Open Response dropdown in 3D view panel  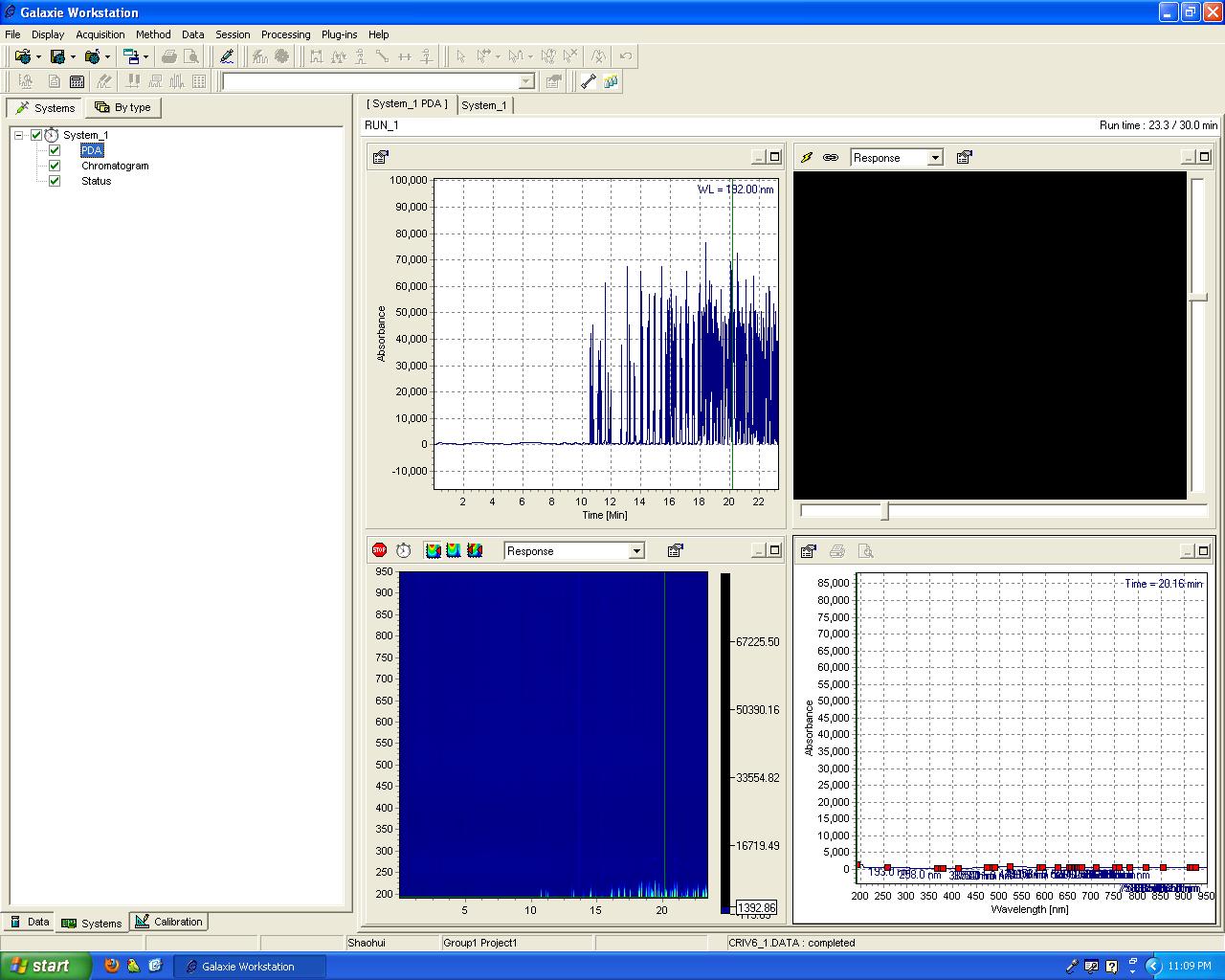pos(935,158)
